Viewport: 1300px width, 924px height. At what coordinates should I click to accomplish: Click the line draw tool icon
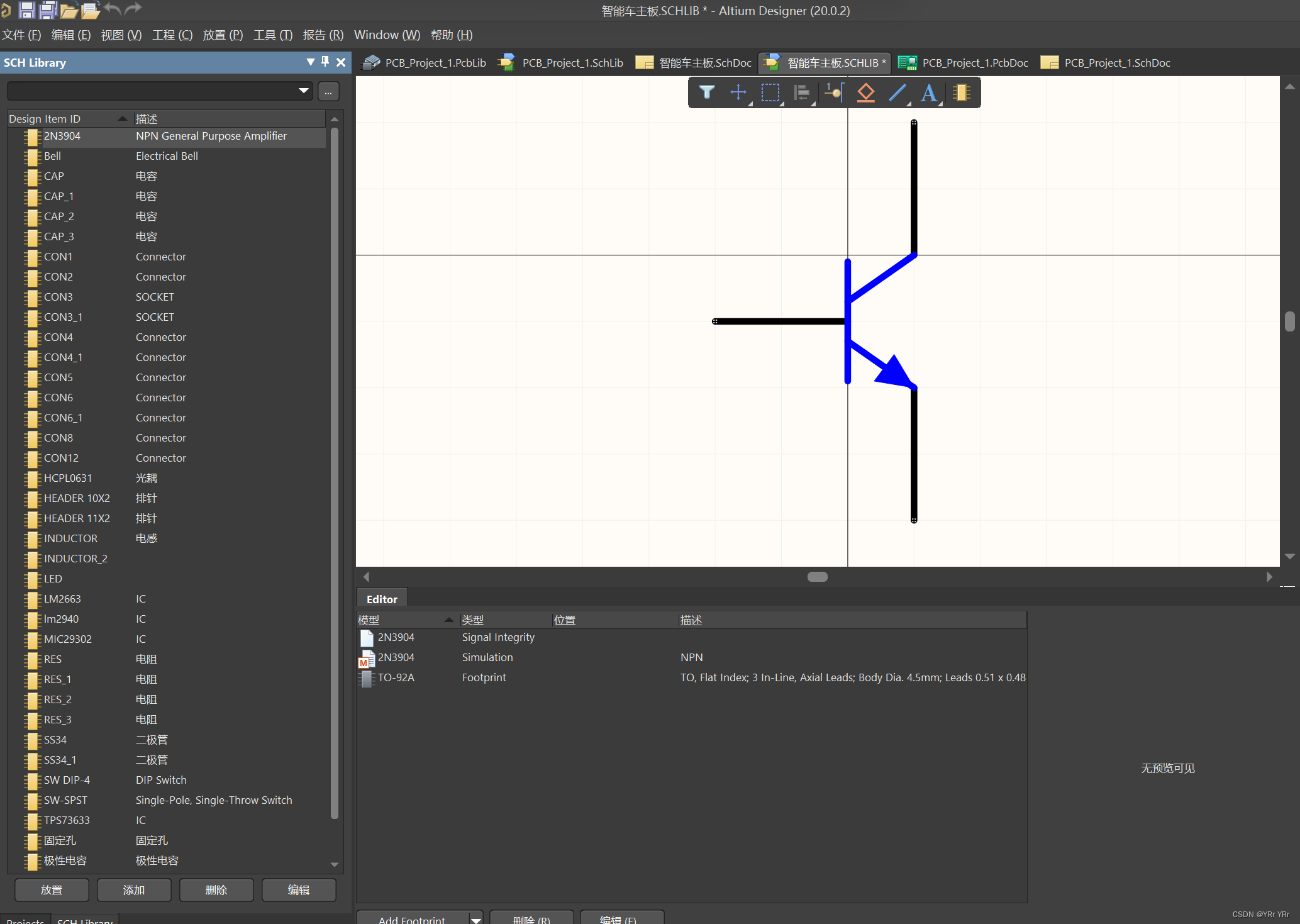point(897,92)
